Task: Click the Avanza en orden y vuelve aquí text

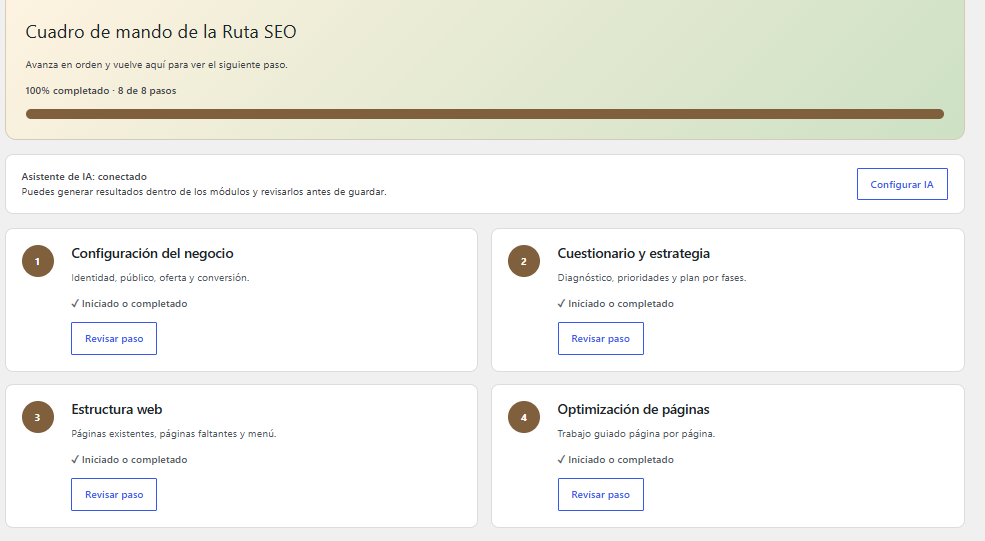Action: pos(156,65)
